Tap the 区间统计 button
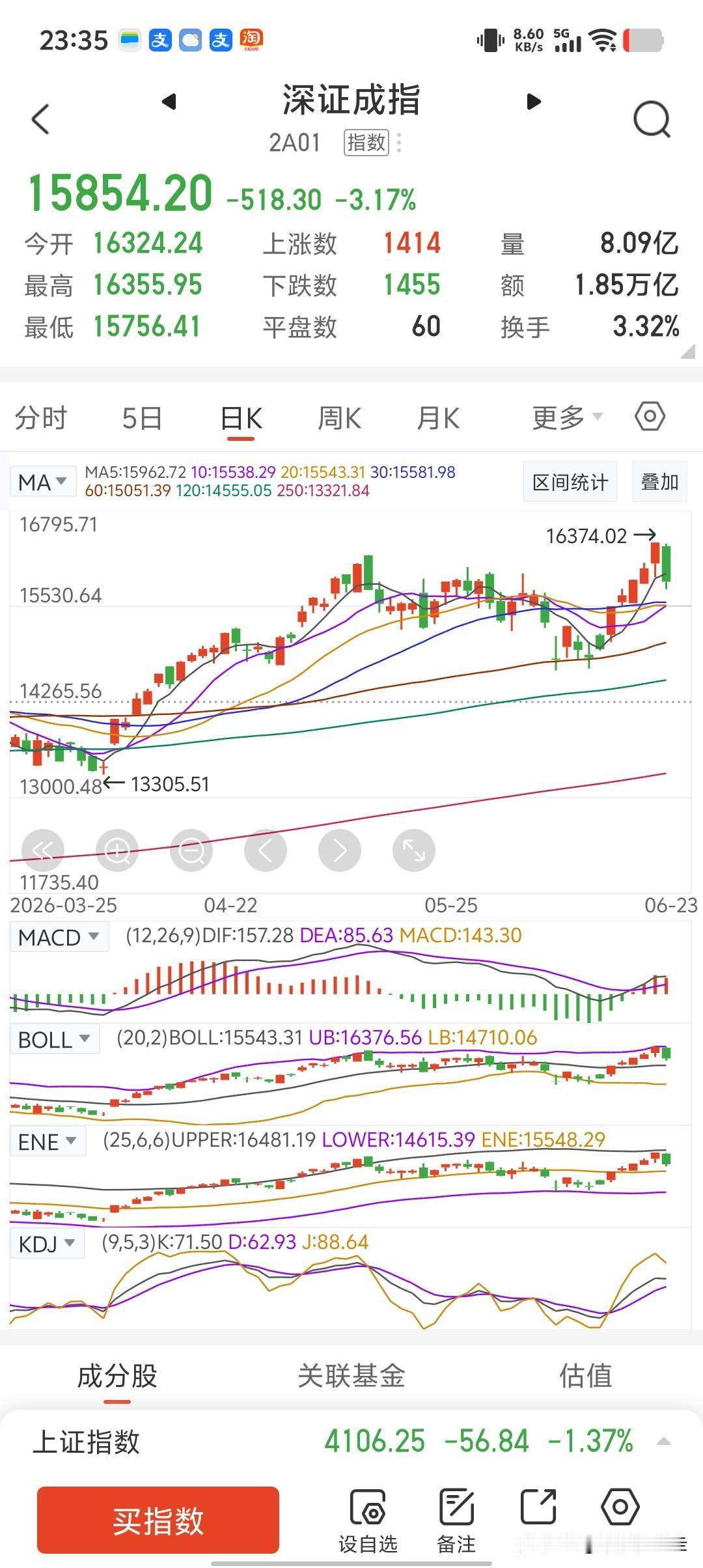The height and width of the screenshot is (1568, 703). pos(570,482)
